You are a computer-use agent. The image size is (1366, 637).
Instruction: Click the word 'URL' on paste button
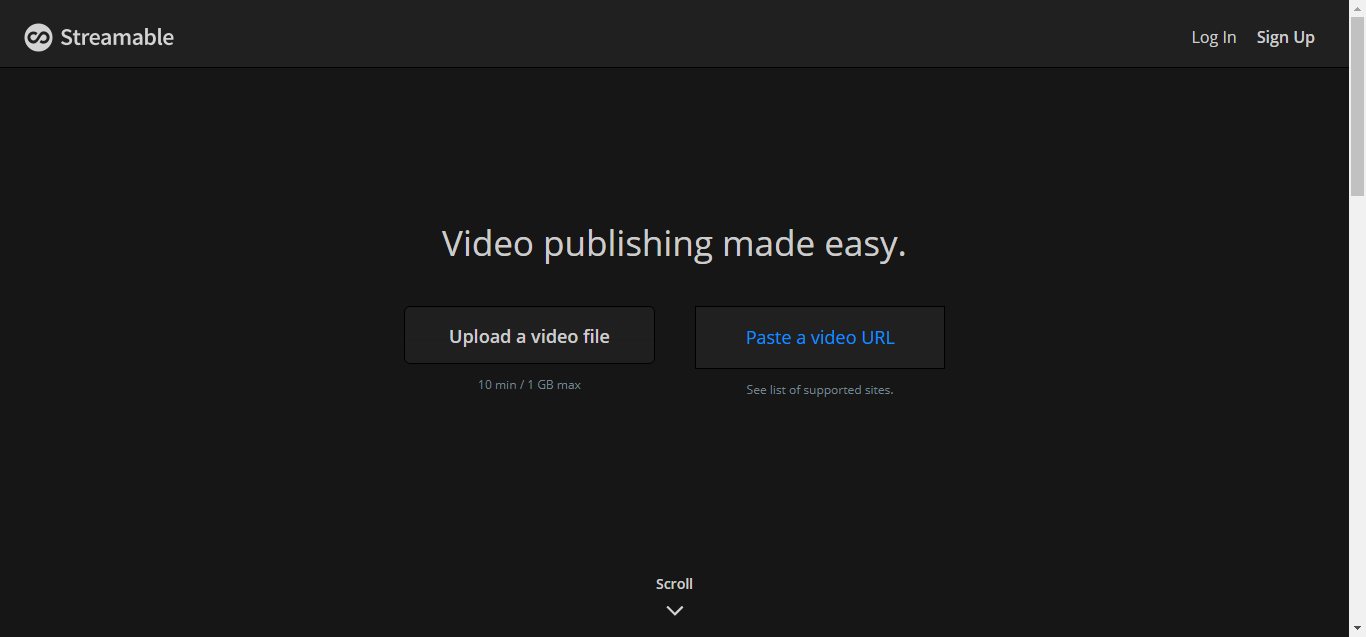pos(877,337)
